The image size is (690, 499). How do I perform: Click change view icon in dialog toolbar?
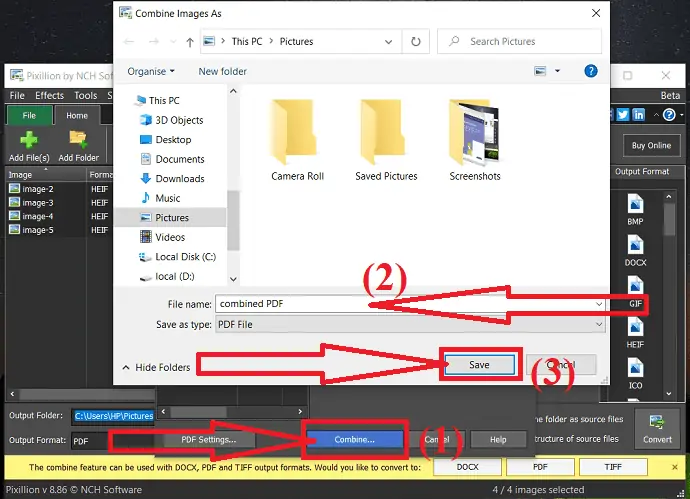click(x=540, y=71)
